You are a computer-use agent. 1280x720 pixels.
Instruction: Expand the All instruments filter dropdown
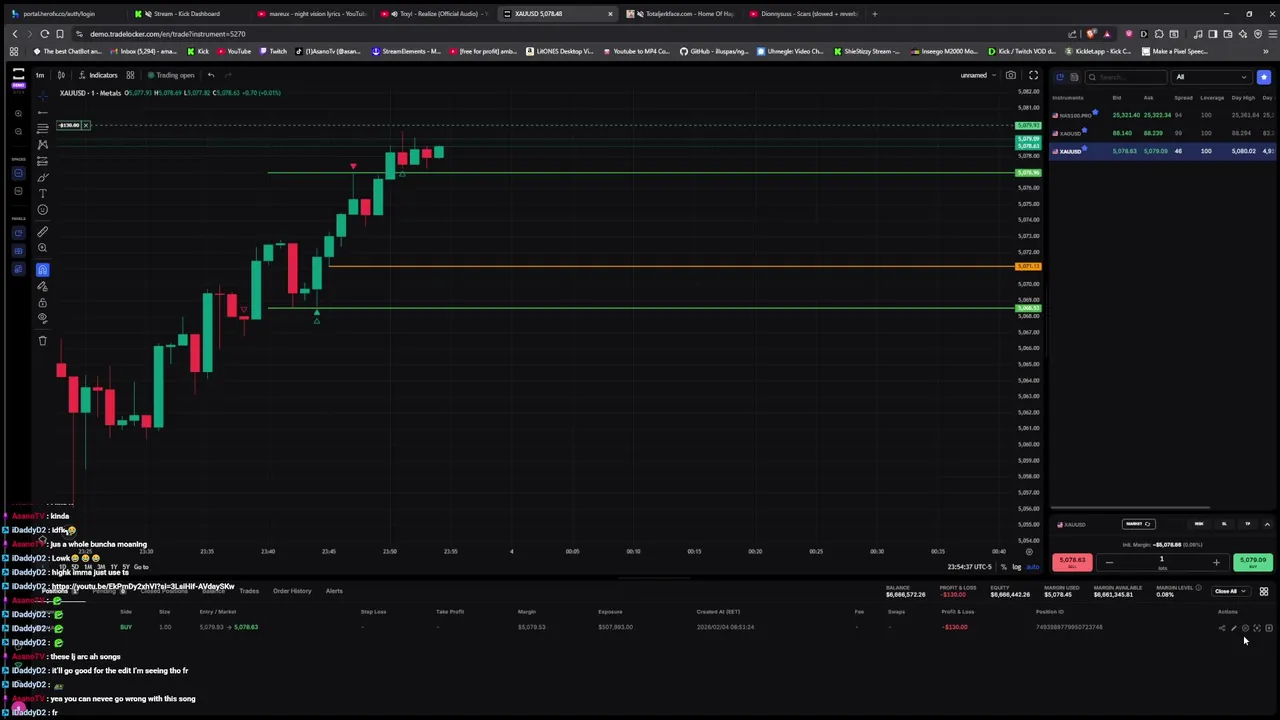(x=1211, y=77)
